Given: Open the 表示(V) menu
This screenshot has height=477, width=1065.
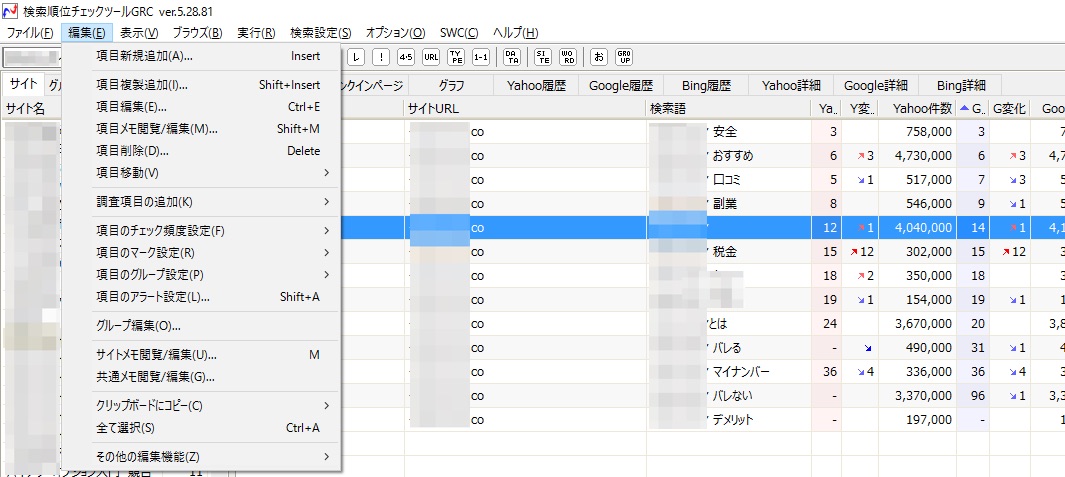Looking at the screenshot, I should pyautogui.click(x=139, y=33).
